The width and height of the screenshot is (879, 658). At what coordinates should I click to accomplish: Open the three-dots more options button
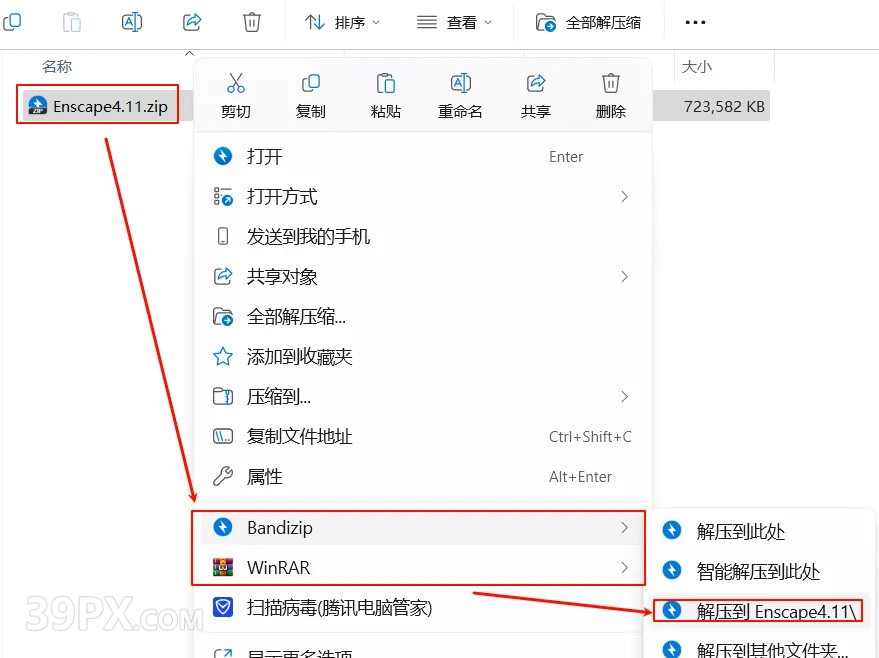[x=694, y=22]
